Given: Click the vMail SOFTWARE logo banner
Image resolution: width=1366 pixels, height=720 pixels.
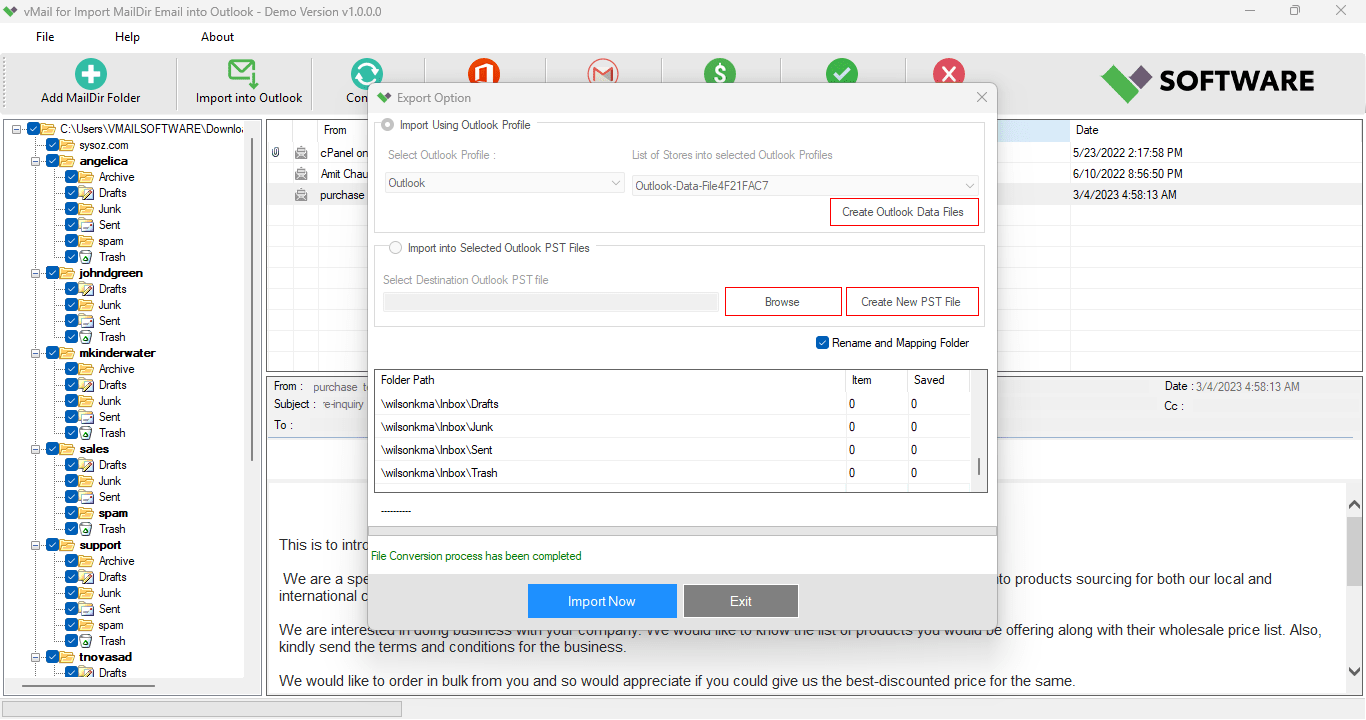Looking at the screenshot, I should click(1208, 82).
